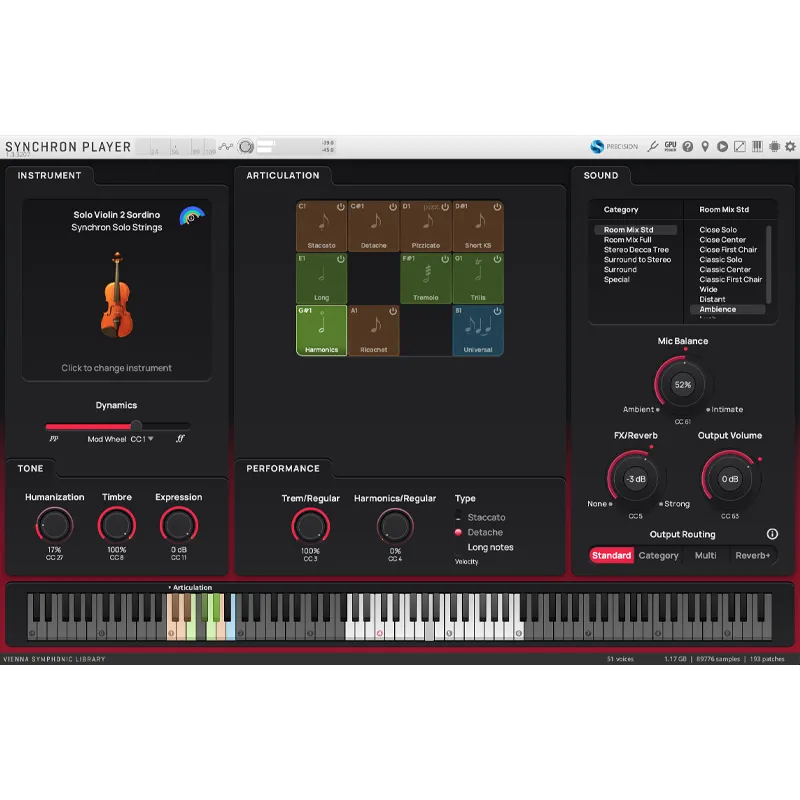Select the Distant preset
800x800 pixels.
[x=712, y=299]
